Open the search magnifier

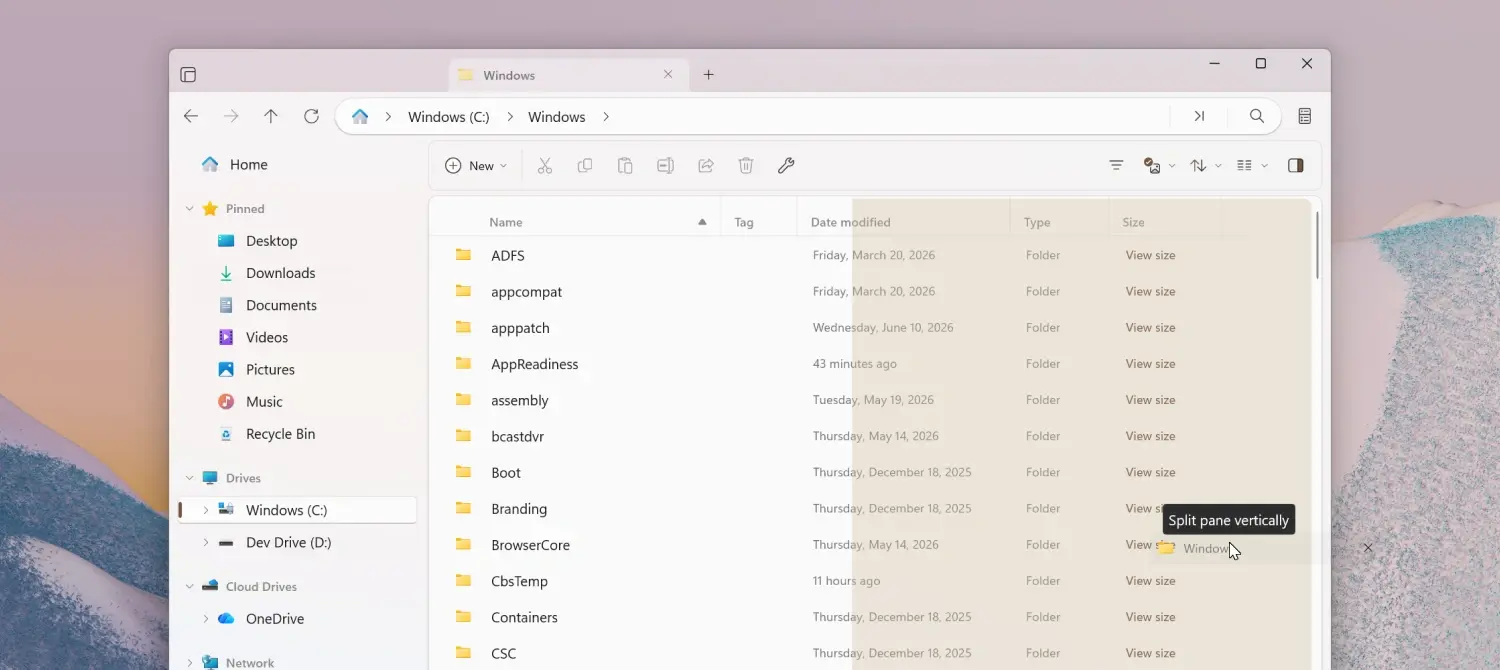click(1257, 116)
